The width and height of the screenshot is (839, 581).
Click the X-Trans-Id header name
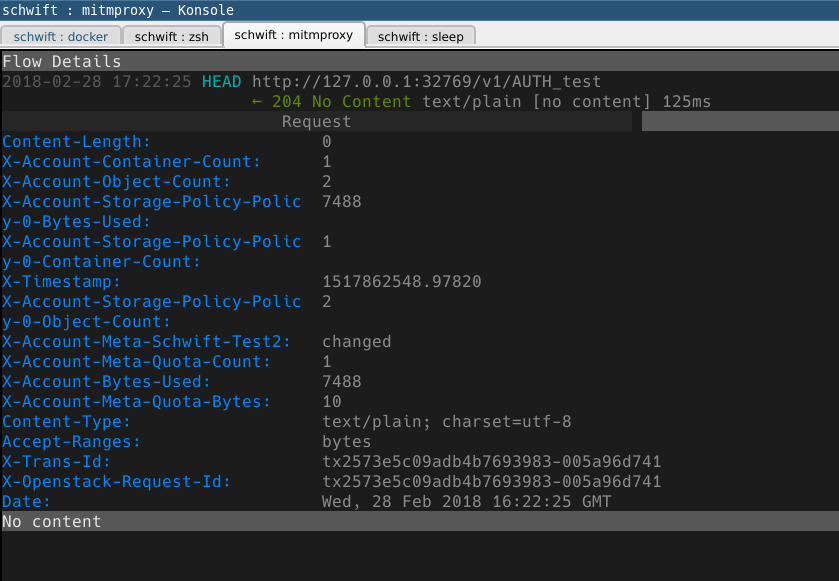point(56,461)
